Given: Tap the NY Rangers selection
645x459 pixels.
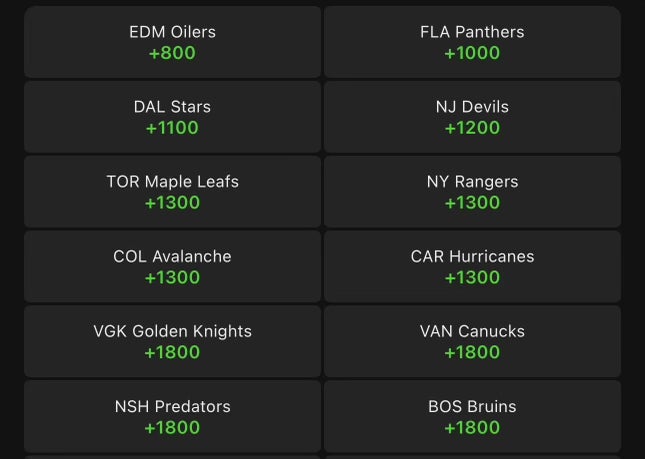Looking at the screenshot, I should 472,192.
